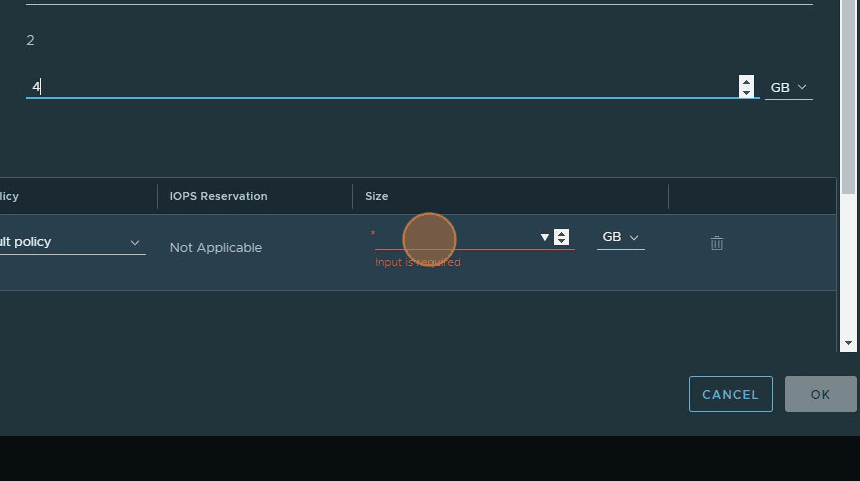
Task: Click the disk Size stepper spinner
Action: 561,237
